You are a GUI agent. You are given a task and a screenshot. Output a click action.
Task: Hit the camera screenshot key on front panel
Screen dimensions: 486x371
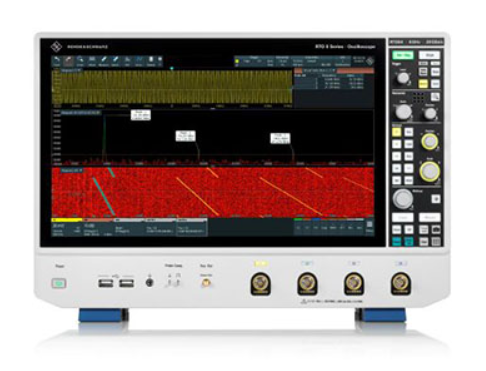[436, 229]
